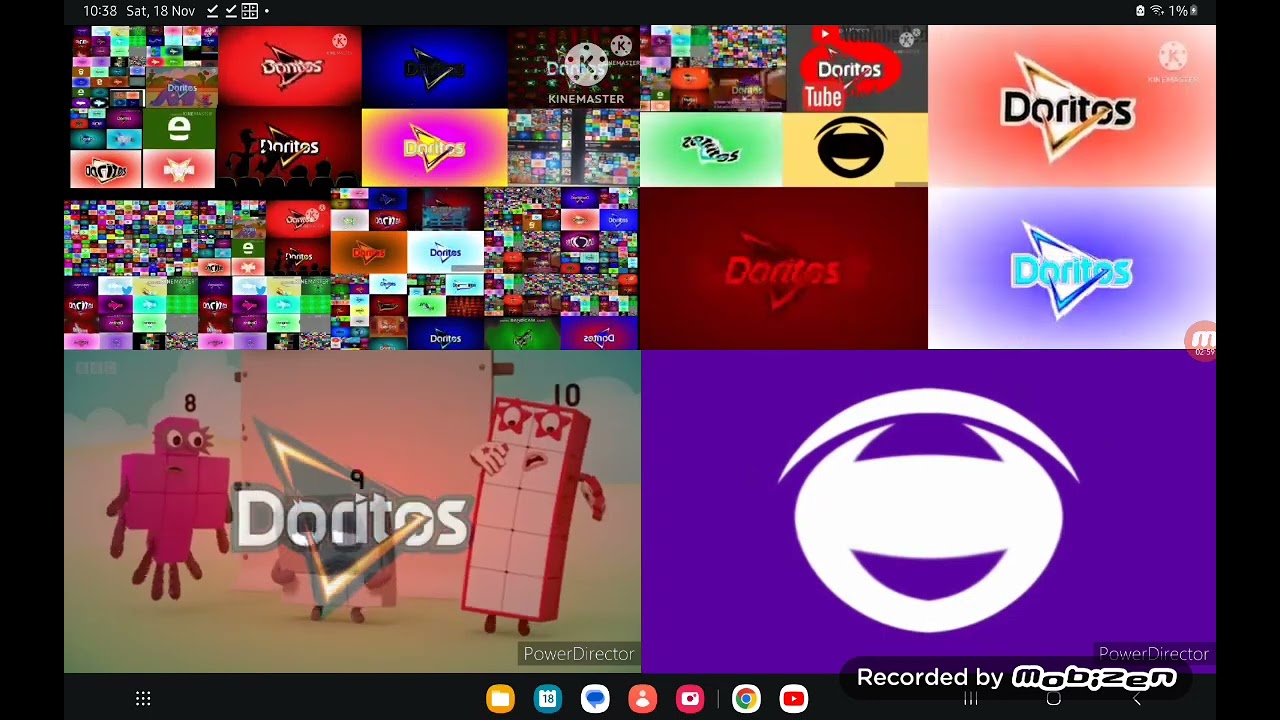Tap the Doritos tile with audience silhouettes
Image resolution: width=1280 pixels, height=720 pixels.
coord(289,148)
